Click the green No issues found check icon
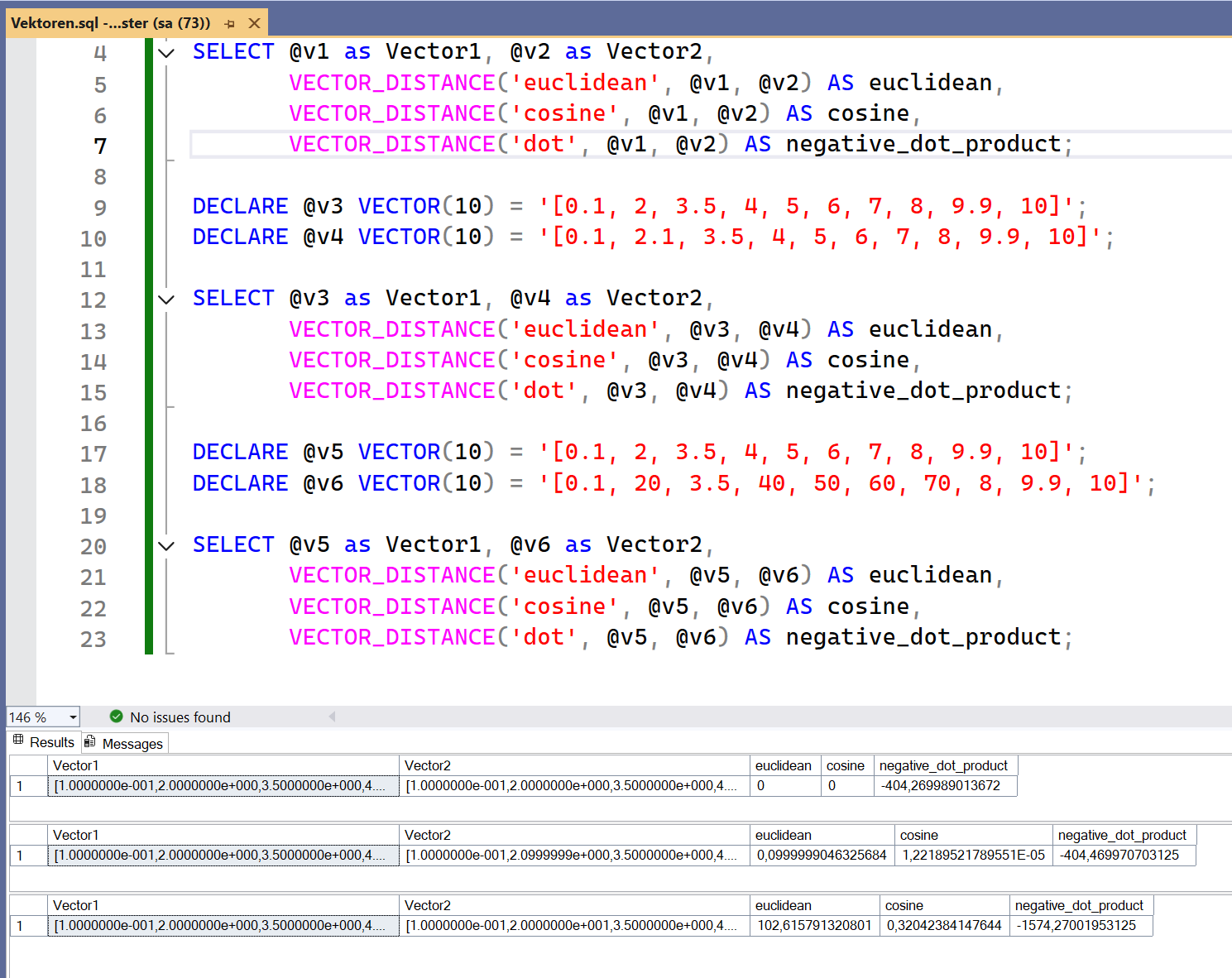 pos(117,717)
